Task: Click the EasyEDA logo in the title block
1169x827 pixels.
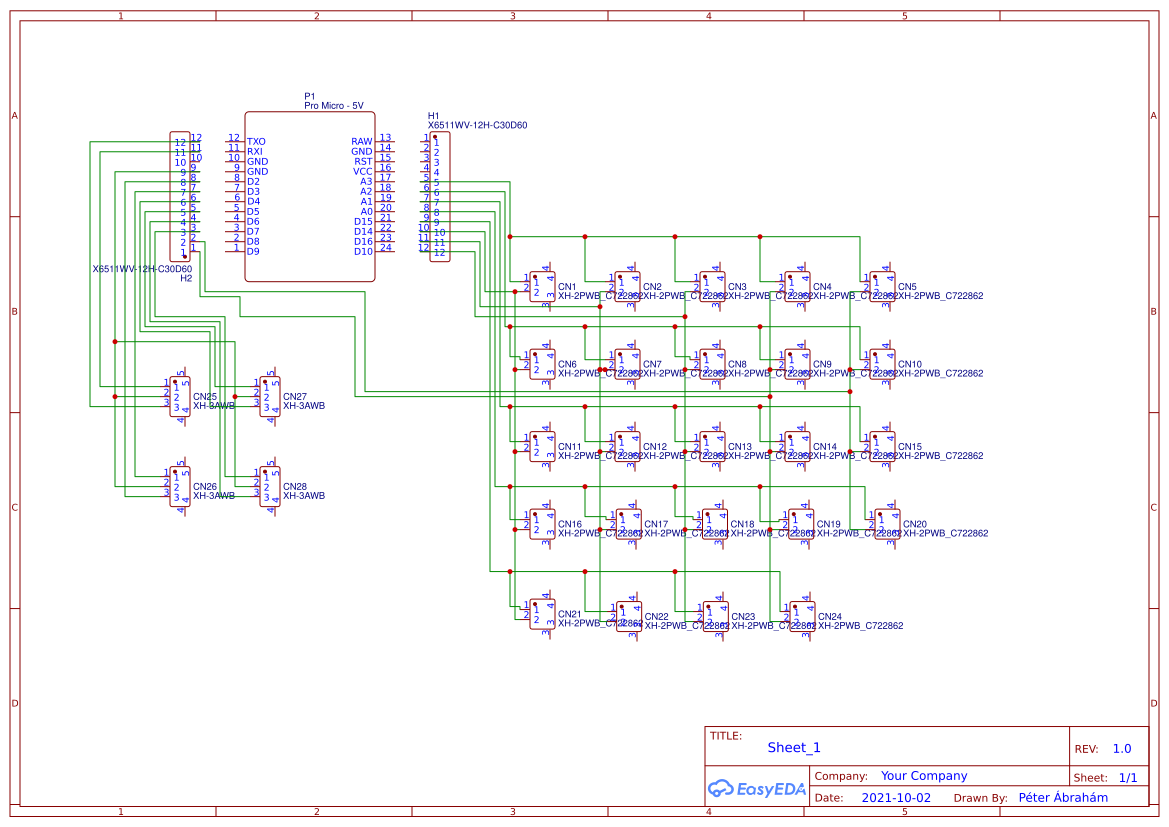Action: (x=757, y=790)
